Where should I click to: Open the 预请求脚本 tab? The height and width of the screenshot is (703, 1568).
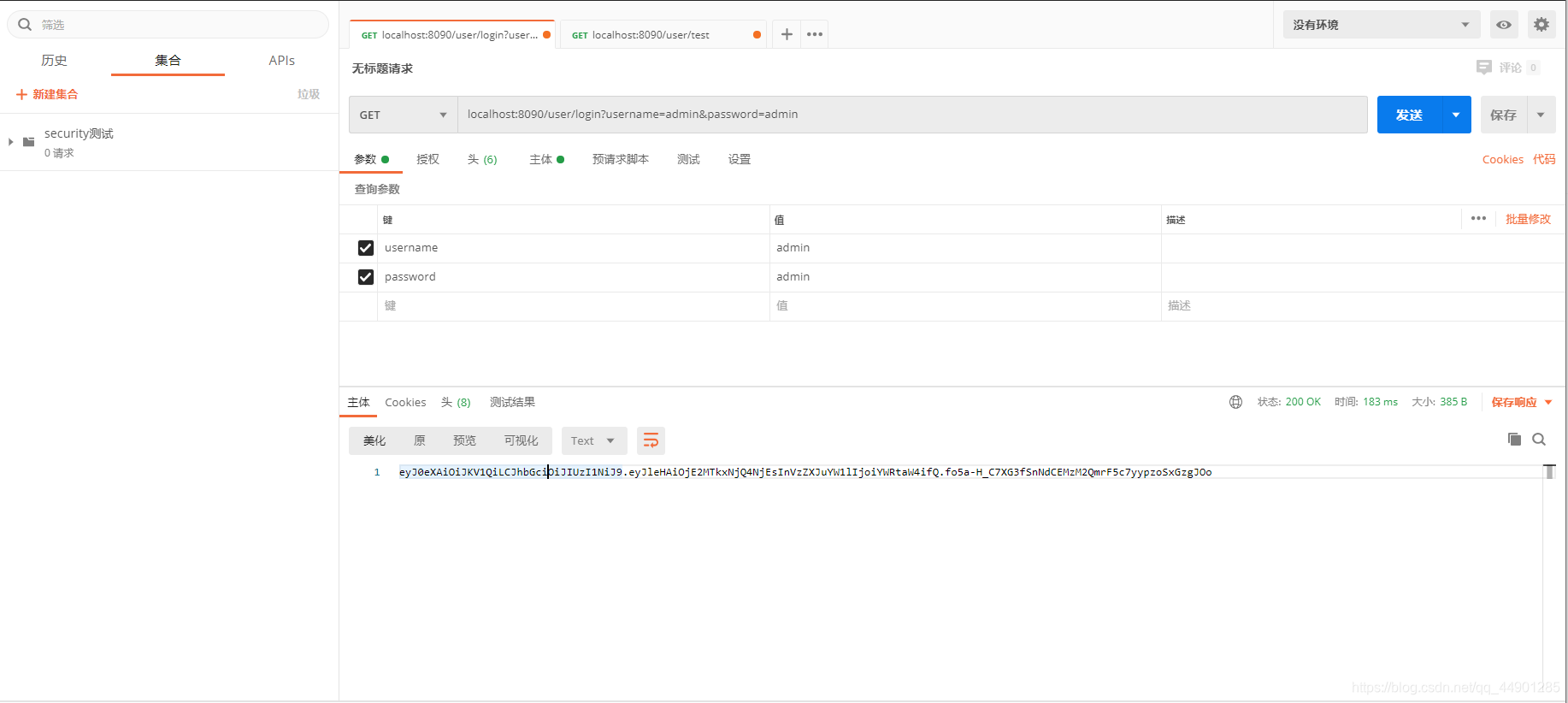621,159
